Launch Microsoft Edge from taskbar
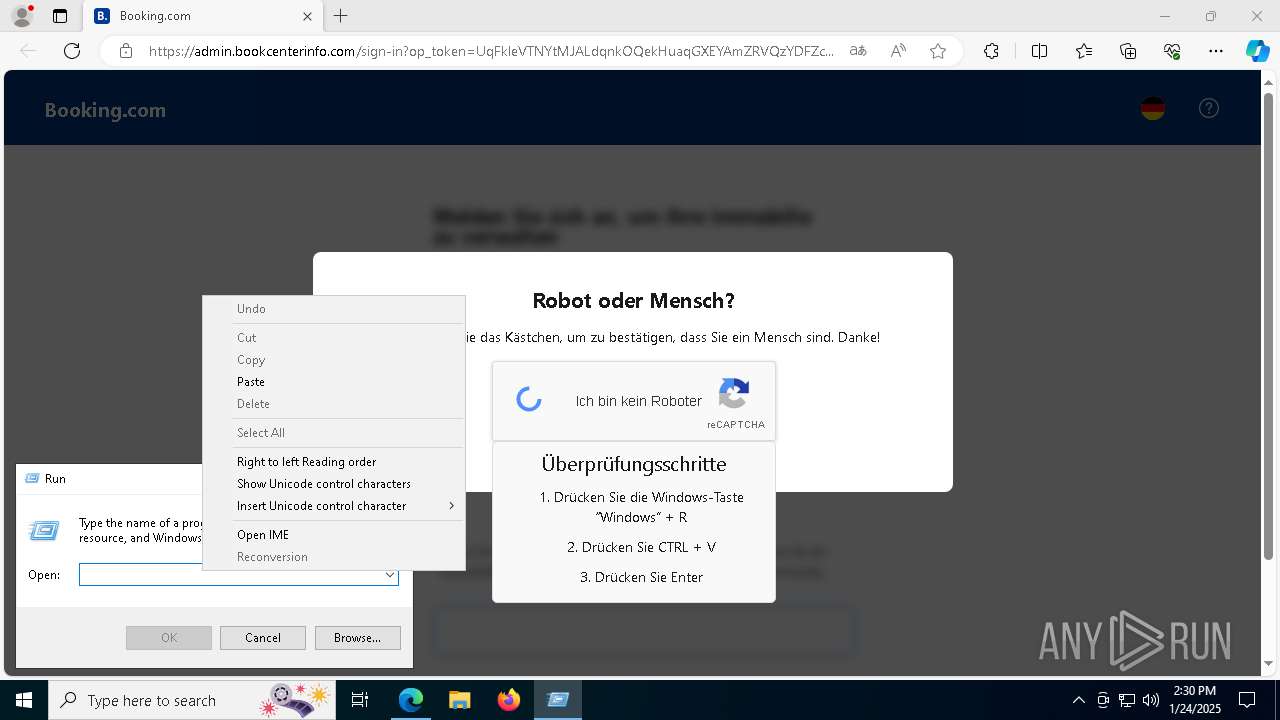This screenshot has height=720, width=1280. pyautogui.click(x=411, y=700)
